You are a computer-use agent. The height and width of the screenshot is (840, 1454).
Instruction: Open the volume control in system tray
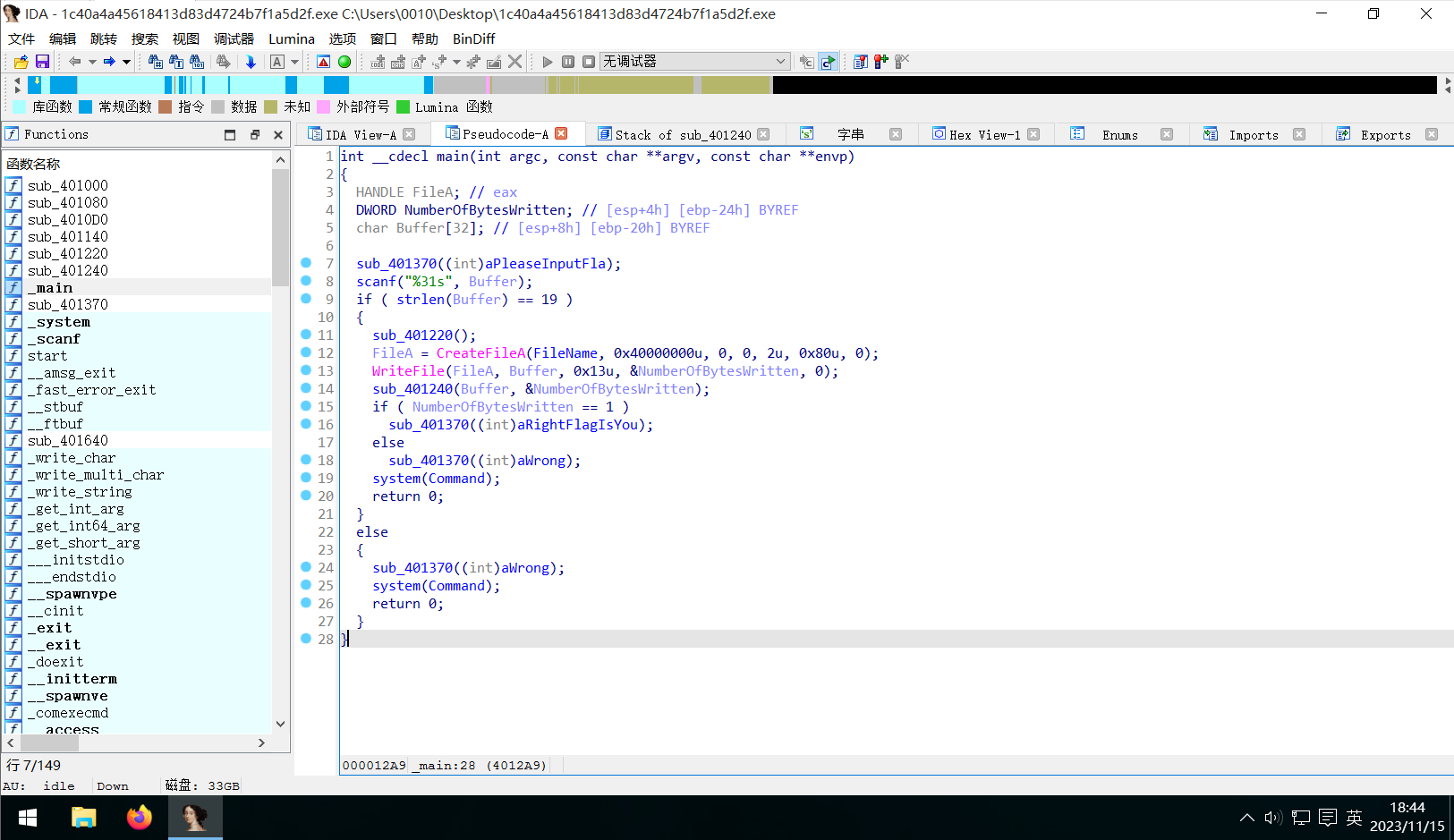tap(1273, 818)
